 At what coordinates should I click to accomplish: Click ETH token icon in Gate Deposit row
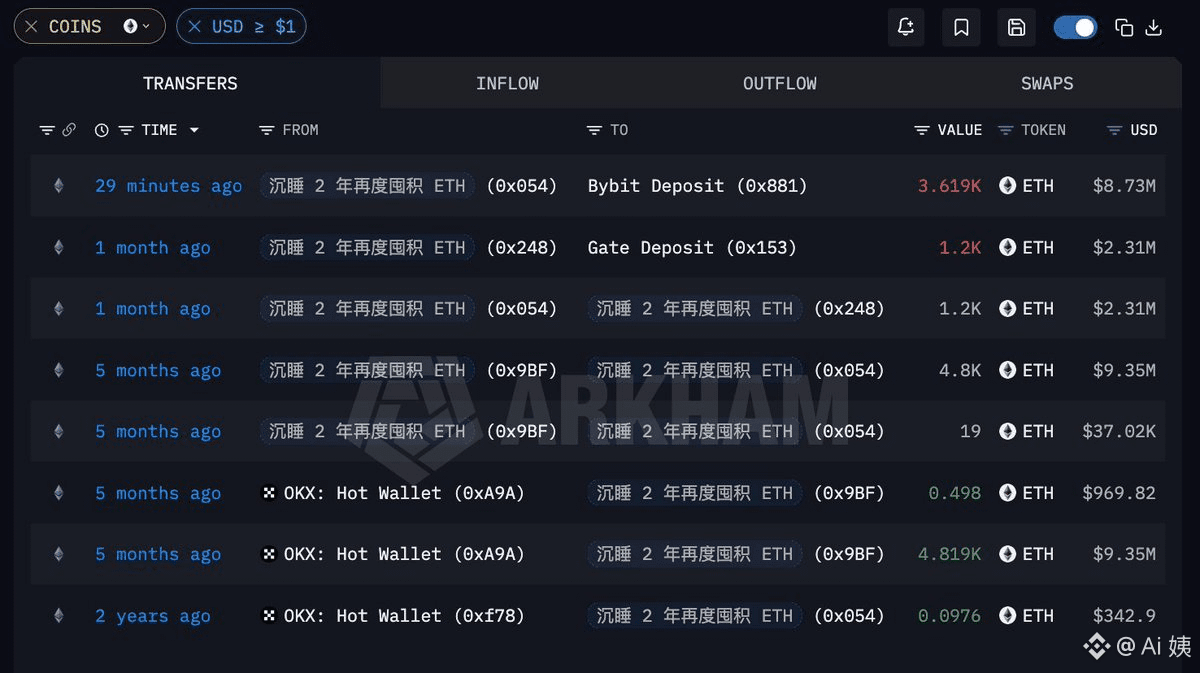coord(1008,248)
